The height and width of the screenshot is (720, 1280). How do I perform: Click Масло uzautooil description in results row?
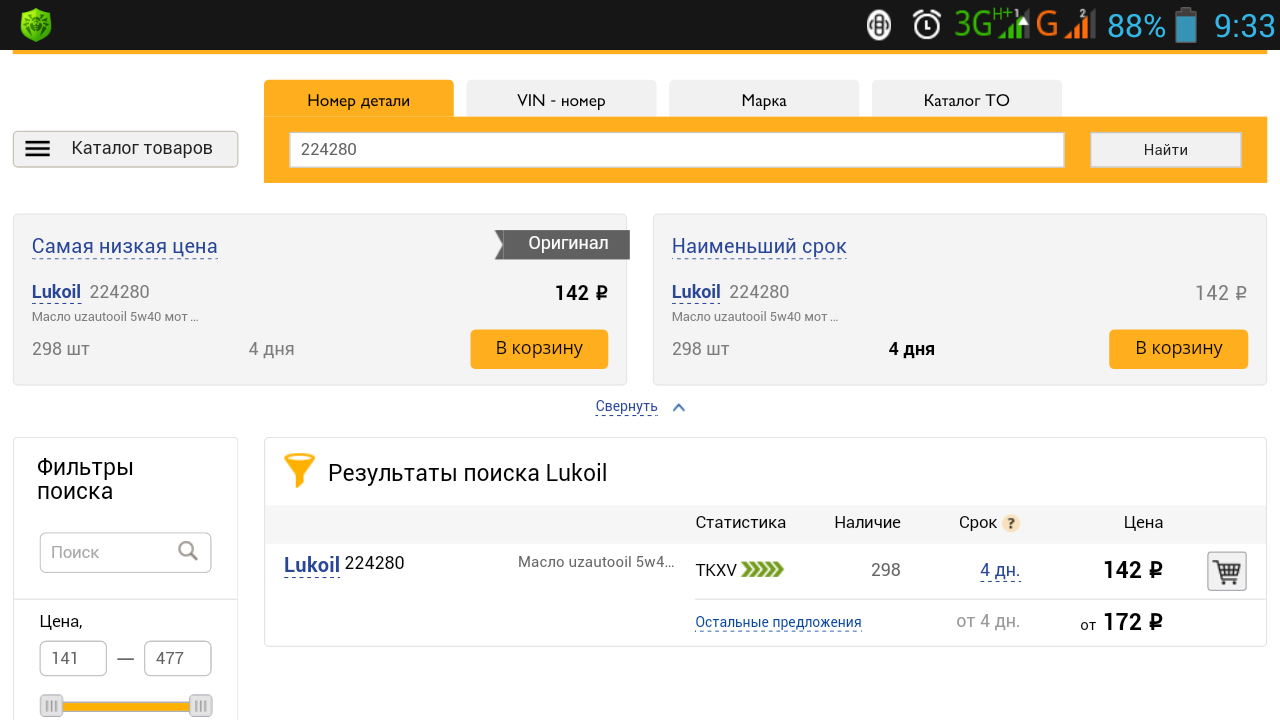(596, 562)
